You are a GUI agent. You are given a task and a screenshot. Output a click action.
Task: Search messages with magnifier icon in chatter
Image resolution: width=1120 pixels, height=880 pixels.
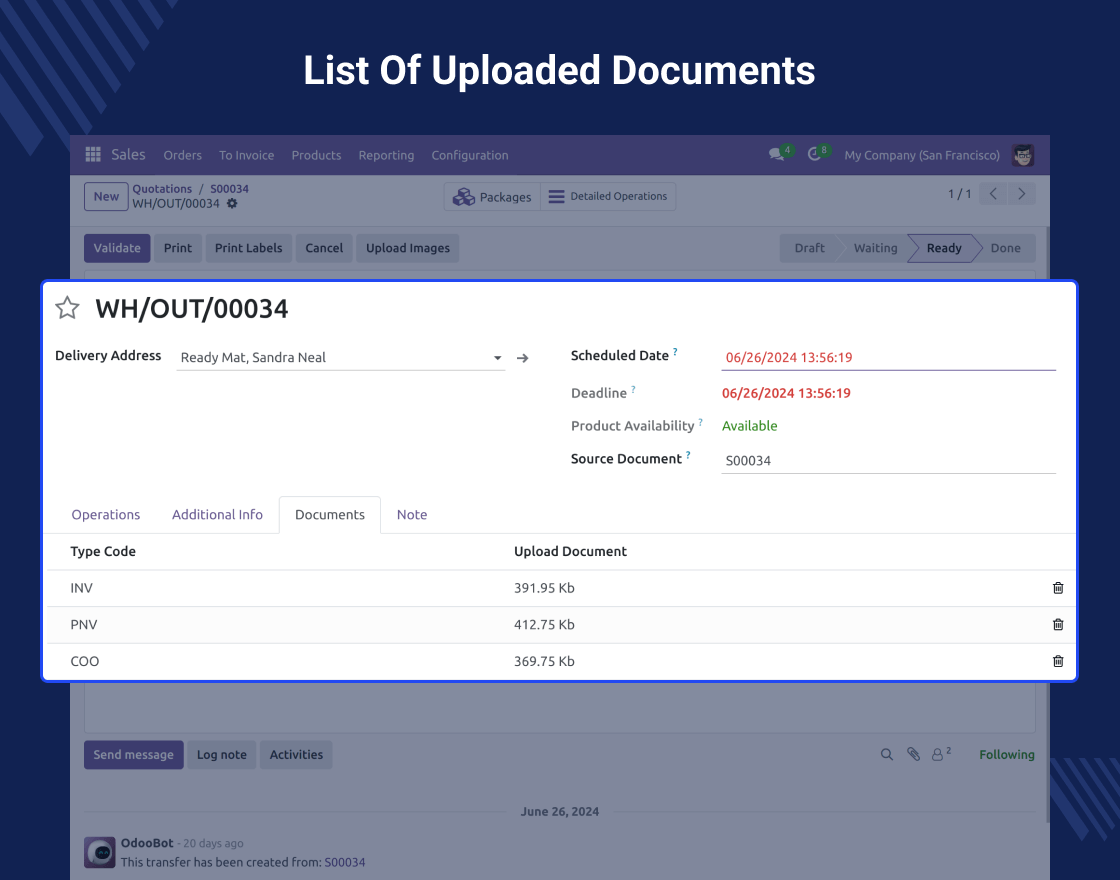886,754
